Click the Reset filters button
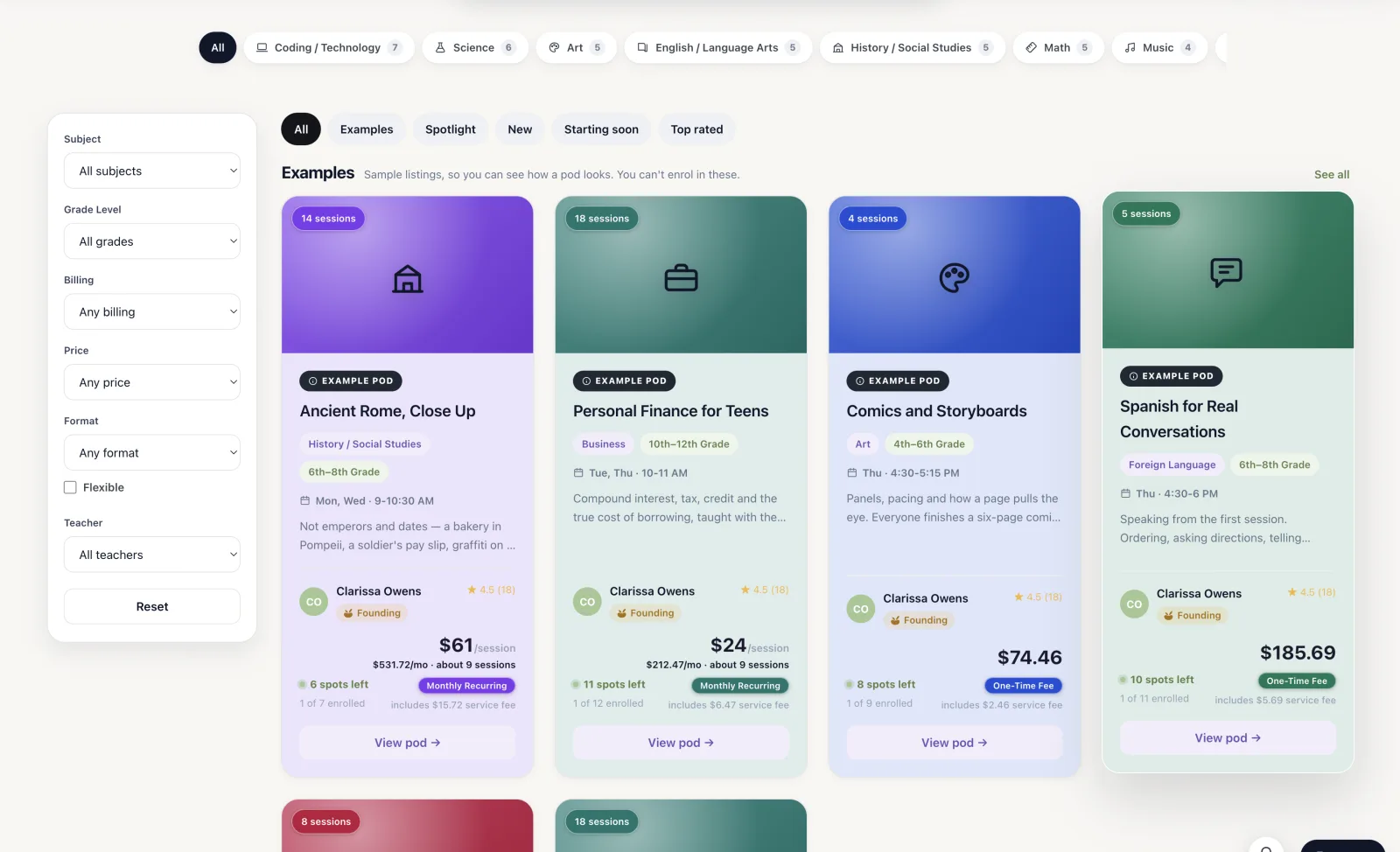The image size is (1400, 852). tap(152, 606)
